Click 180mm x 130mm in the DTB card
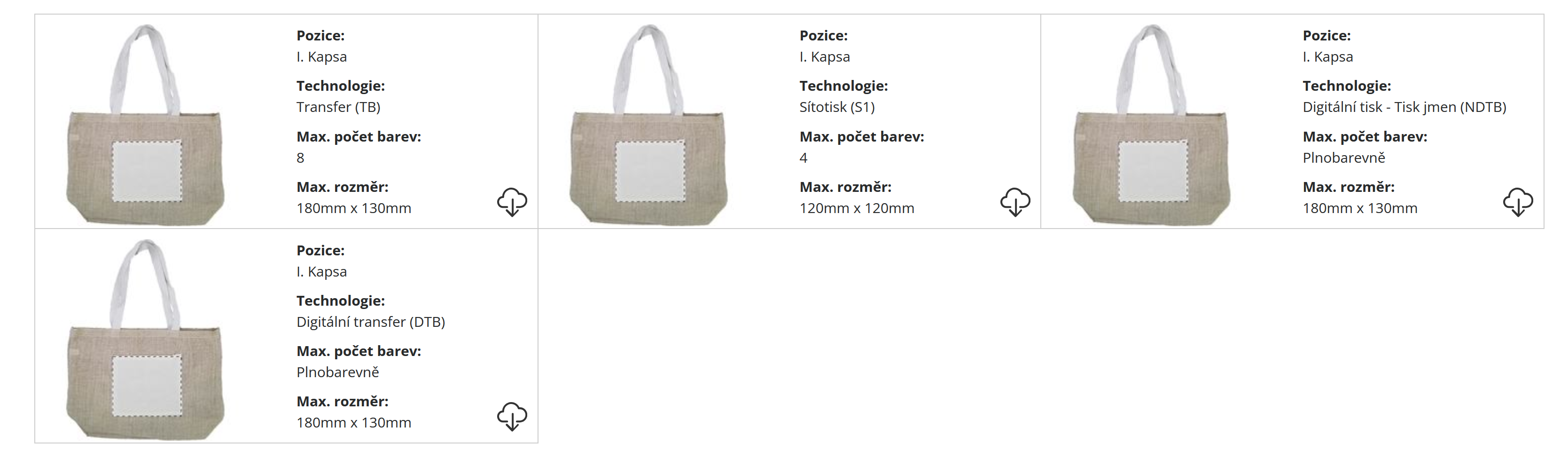This screenshot has height=459, width=1568. point(354,423)
